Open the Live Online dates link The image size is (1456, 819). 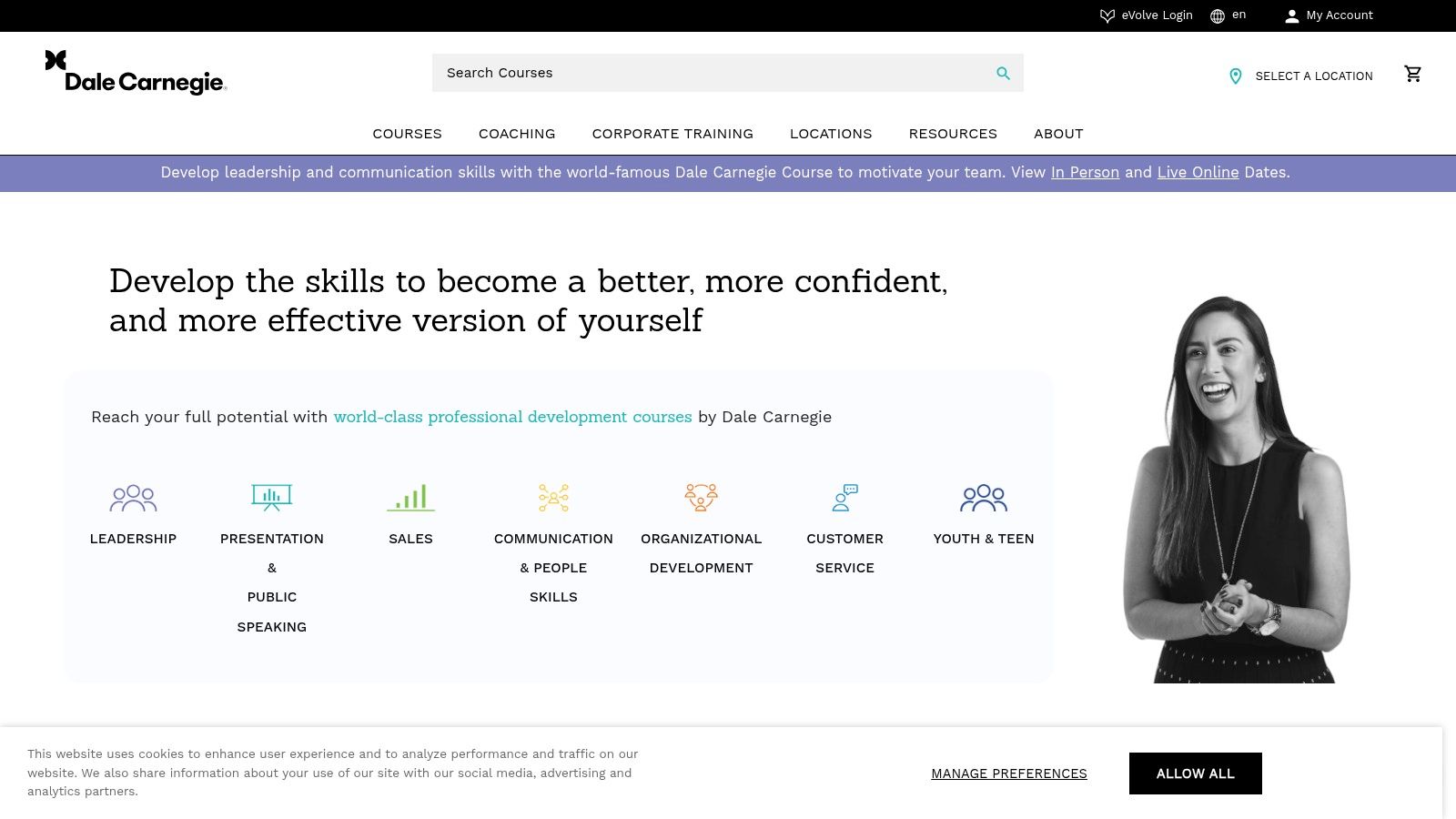coord(1198,172)
